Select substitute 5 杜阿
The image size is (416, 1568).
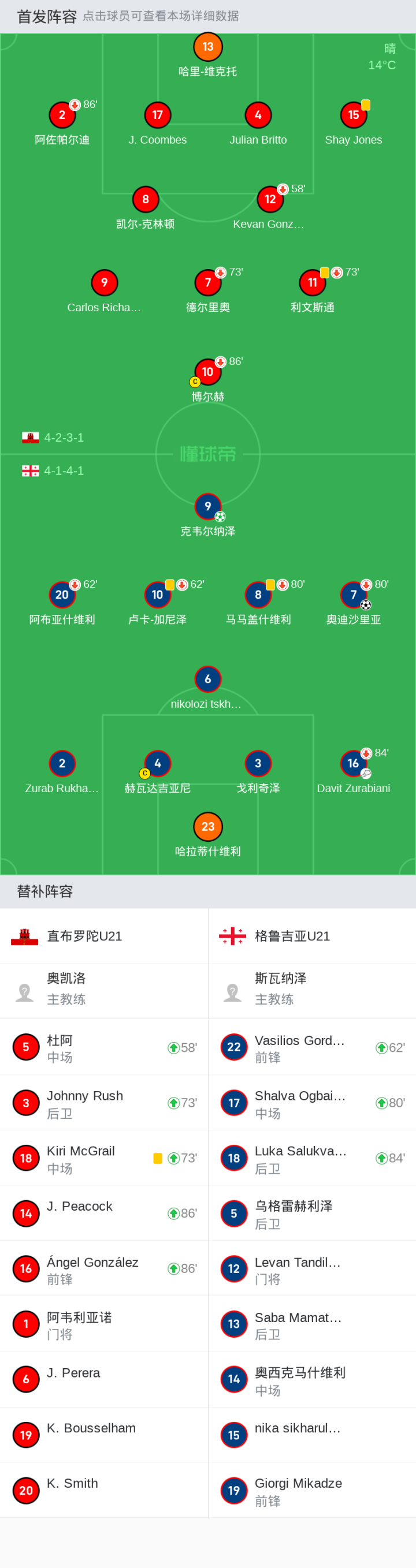tap(104, 1047)
